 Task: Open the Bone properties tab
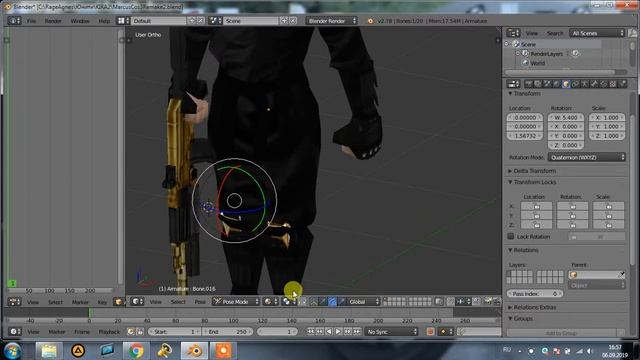coord(594,84)
